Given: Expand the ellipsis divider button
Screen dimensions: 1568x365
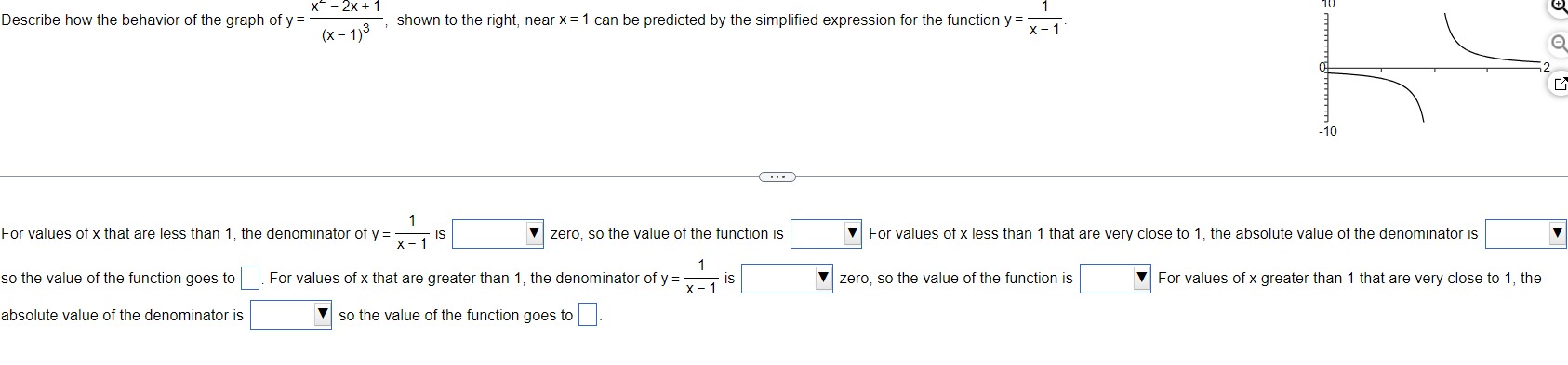Looking at the screenshot, I should (x=777, y=176).
